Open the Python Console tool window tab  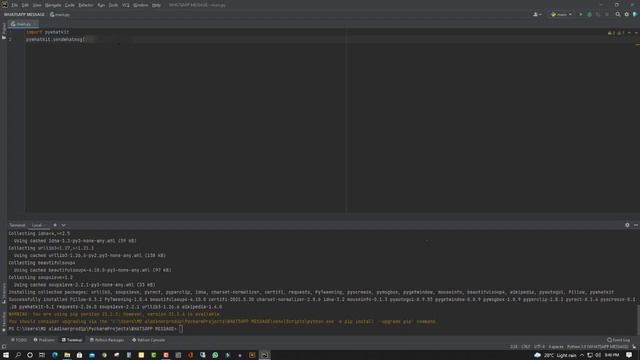149,340
